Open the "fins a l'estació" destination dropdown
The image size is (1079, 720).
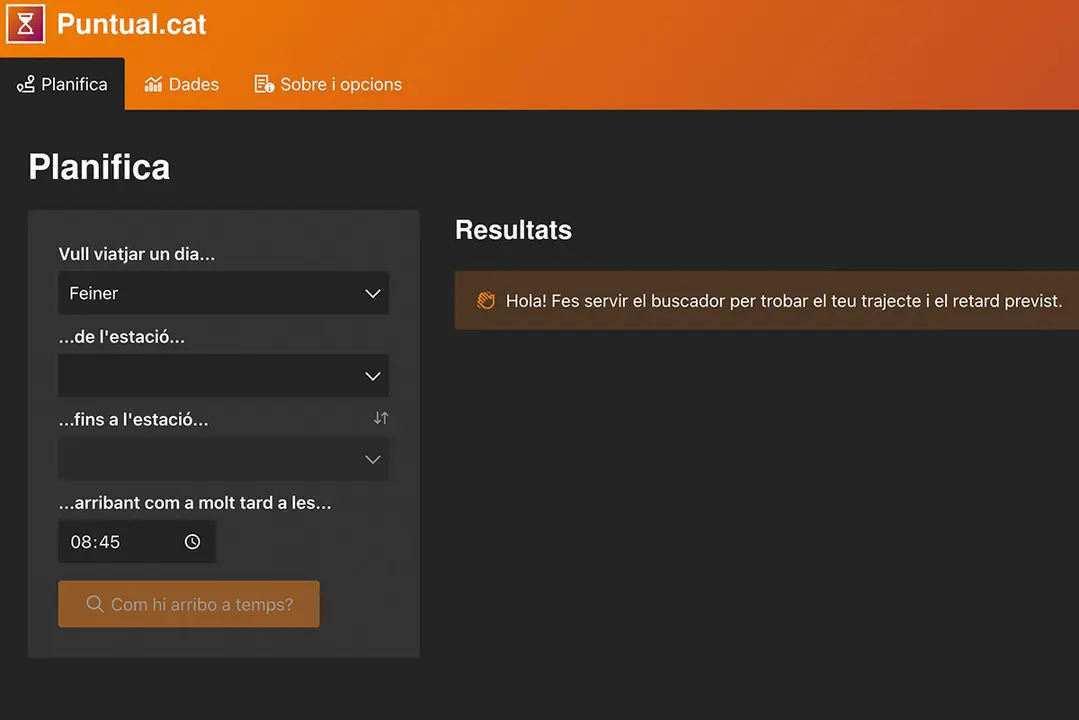223,459
